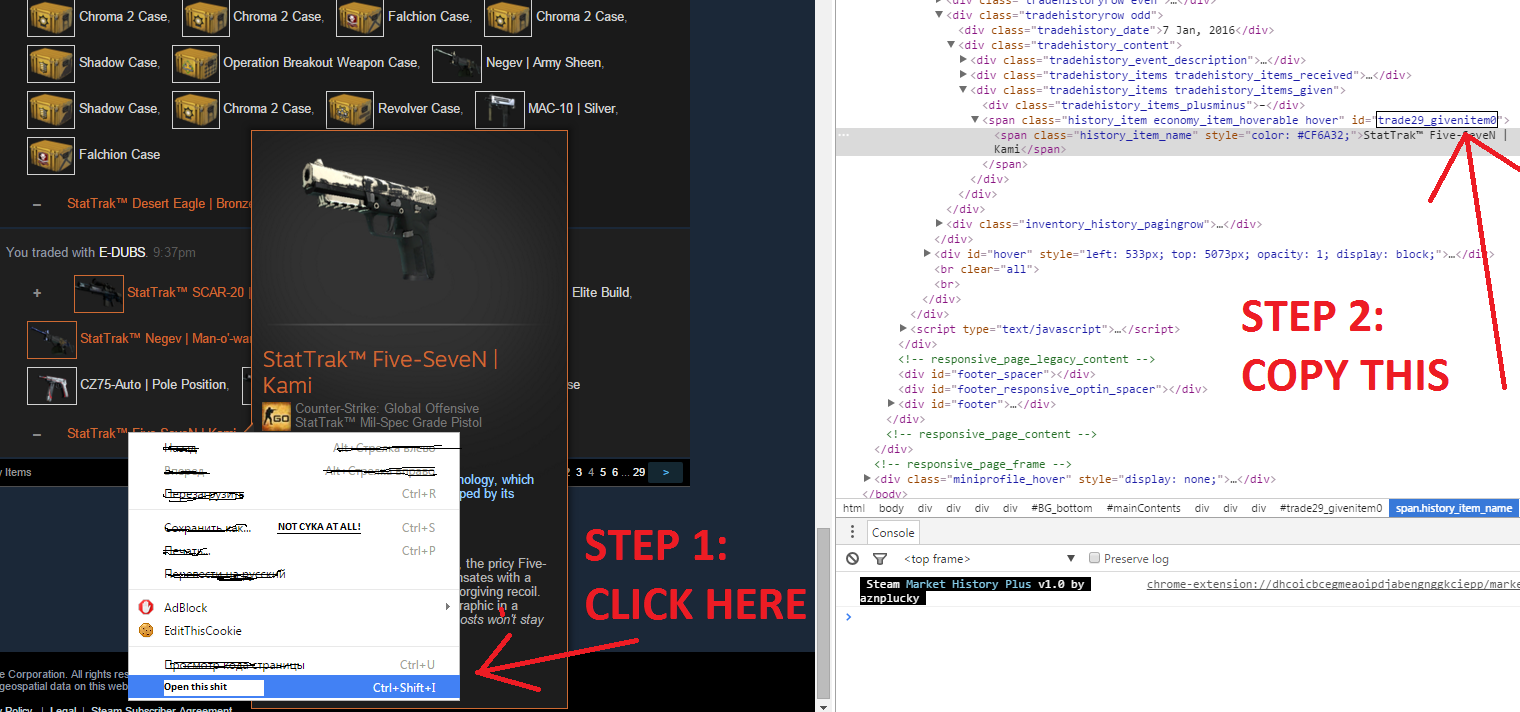Expand the script type text/javascript node

(903, 329)
